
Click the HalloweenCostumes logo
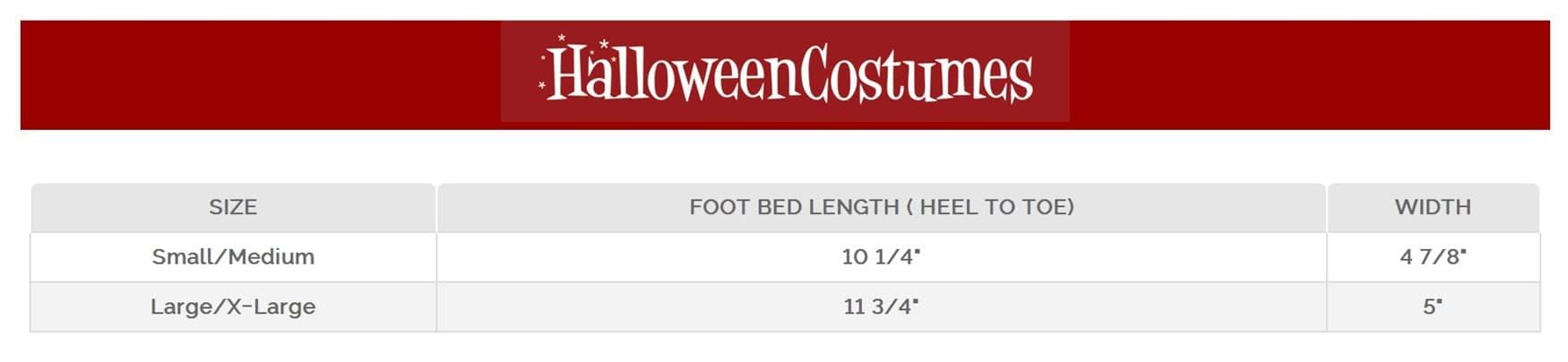click(x=785, y=72)
